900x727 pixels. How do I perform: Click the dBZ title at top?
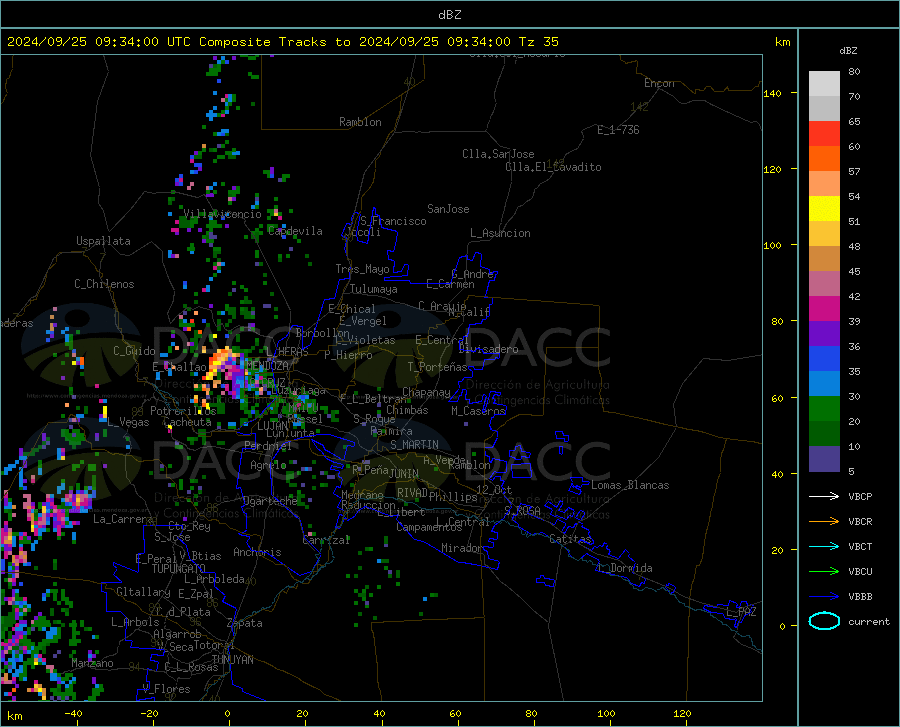[x=449, y=15]
